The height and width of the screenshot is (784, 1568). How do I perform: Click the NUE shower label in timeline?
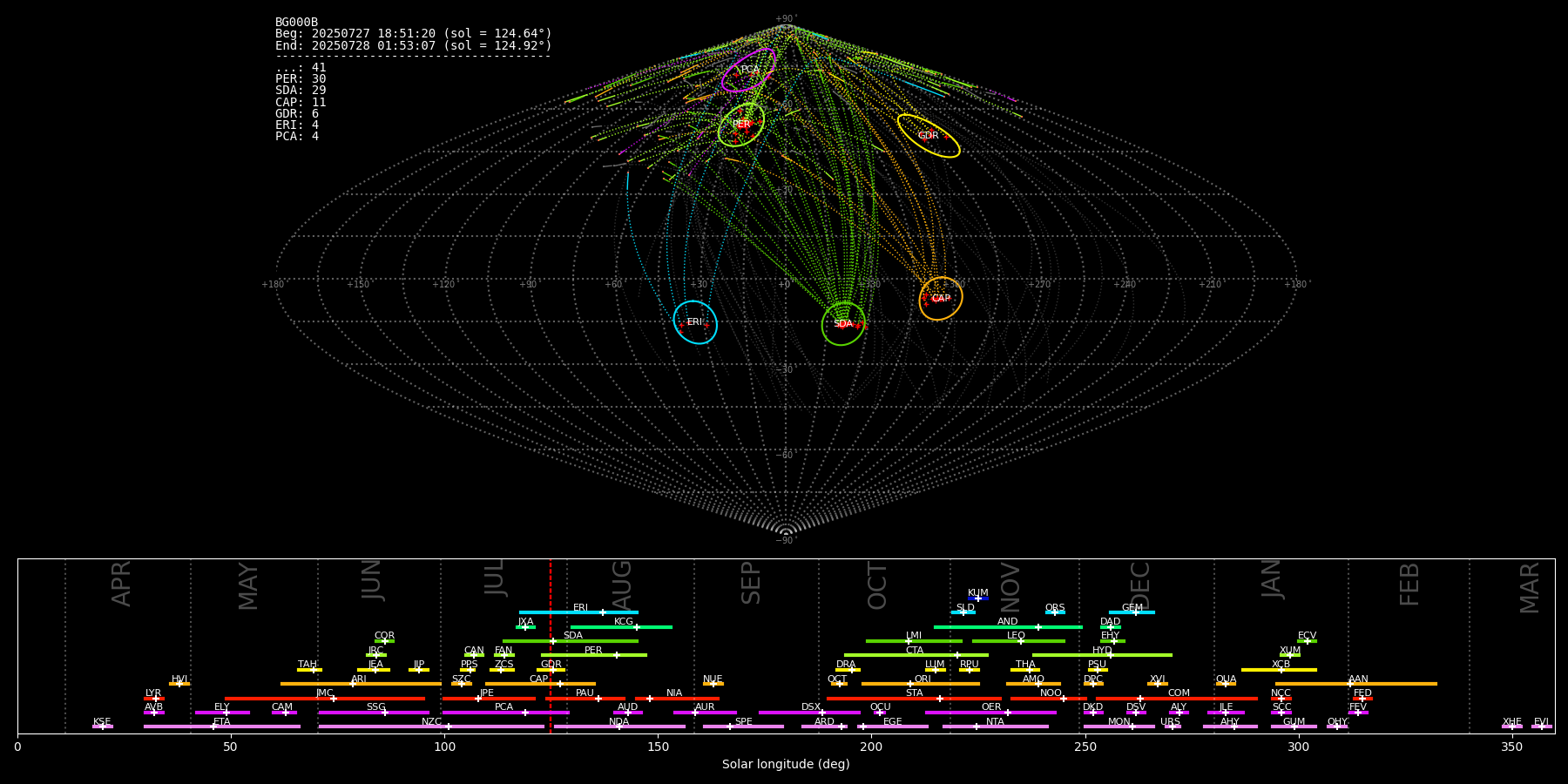[713, 679]
